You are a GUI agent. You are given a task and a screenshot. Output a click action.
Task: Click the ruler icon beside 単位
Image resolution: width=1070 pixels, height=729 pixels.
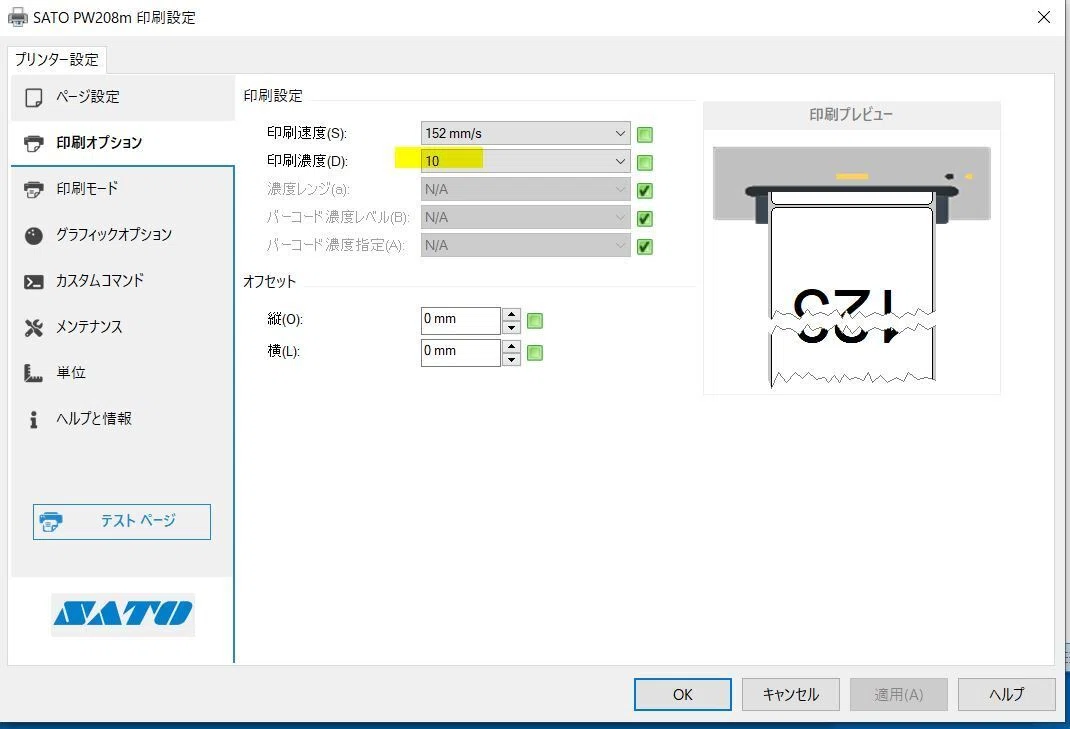click(33, 373)
